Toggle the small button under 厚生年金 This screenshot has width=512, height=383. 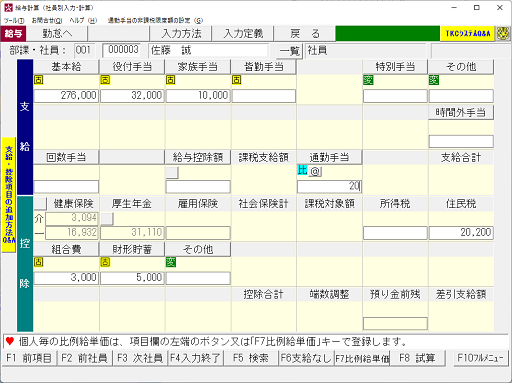(107, 219)
